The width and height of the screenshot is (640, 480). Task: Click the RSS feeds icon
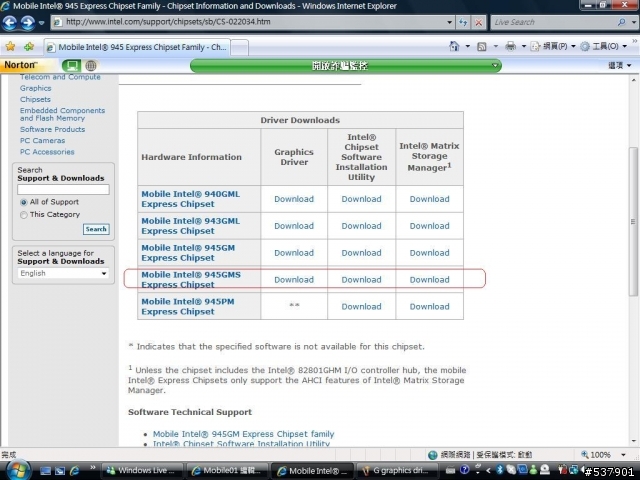482,47
